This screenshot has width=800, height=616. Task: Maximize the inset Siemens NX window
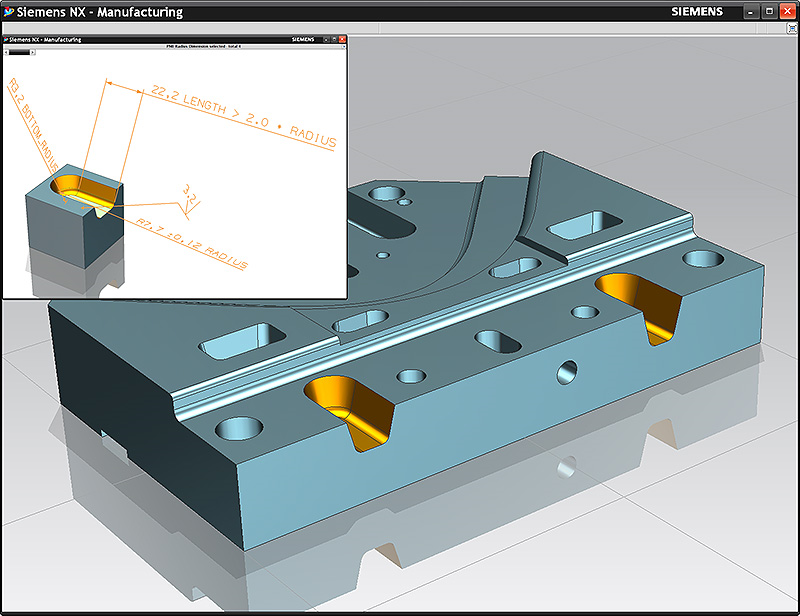pos(334,39)
